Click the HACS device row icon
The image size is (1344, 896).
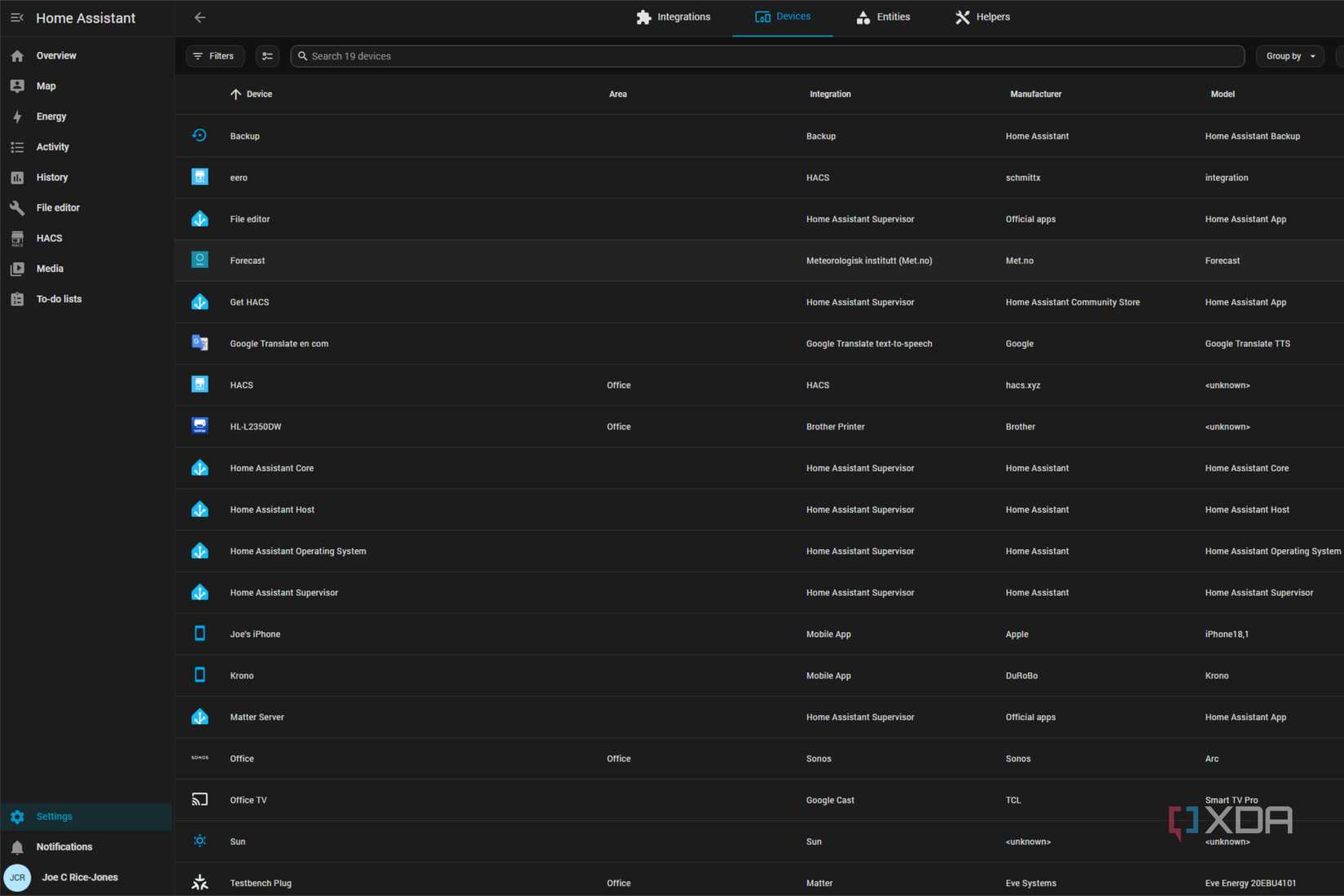(200, 384)
